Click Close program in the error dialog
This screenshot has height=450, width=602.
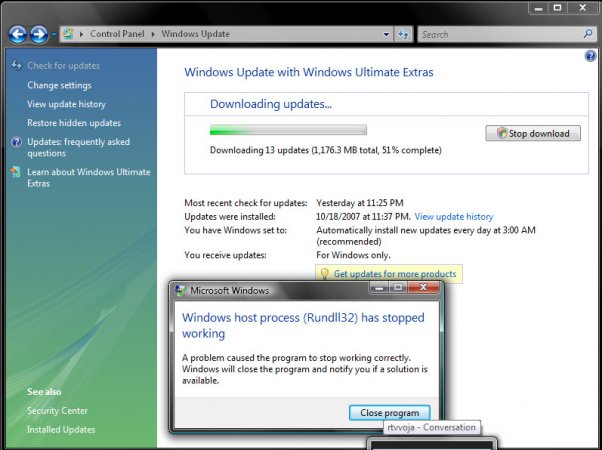[x=389, y=413]
